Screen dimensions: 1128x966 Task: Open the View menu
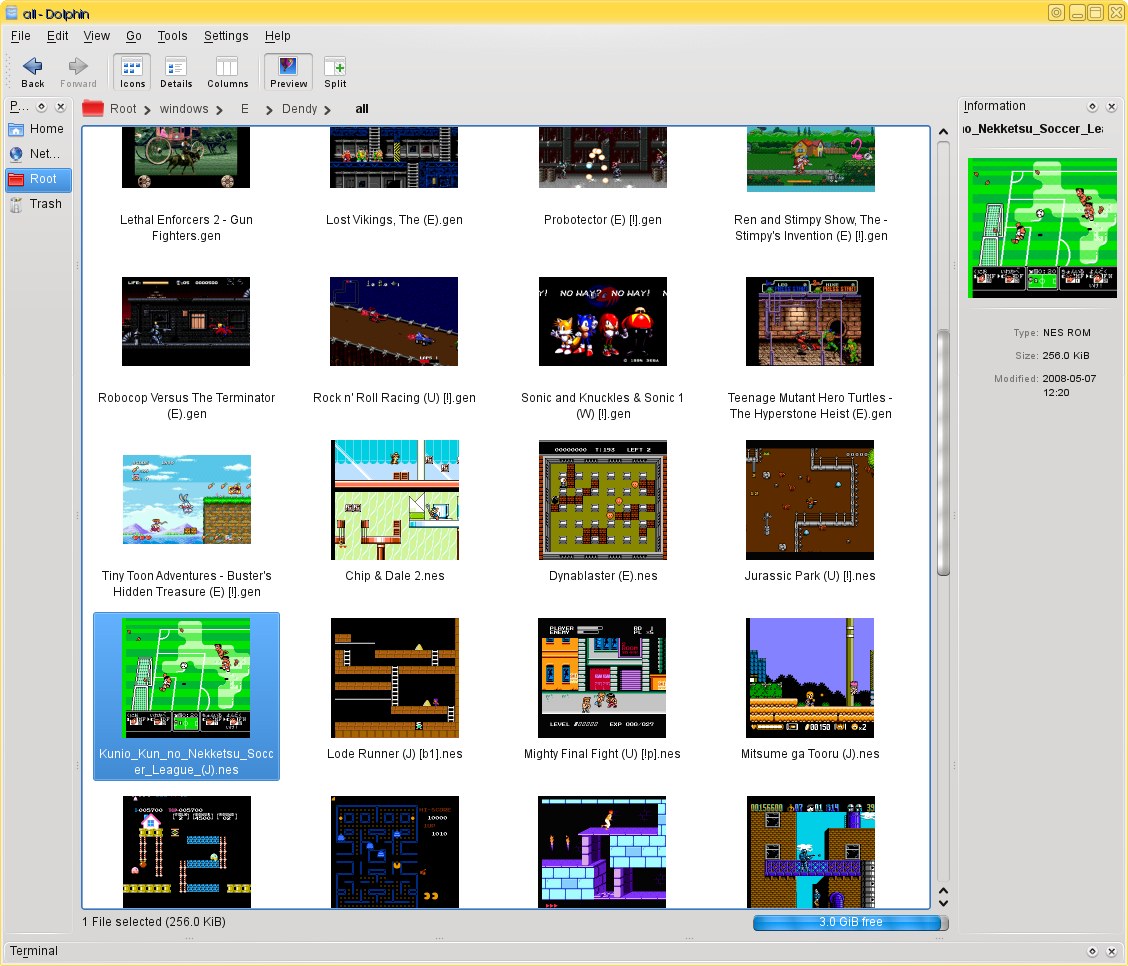96,36
